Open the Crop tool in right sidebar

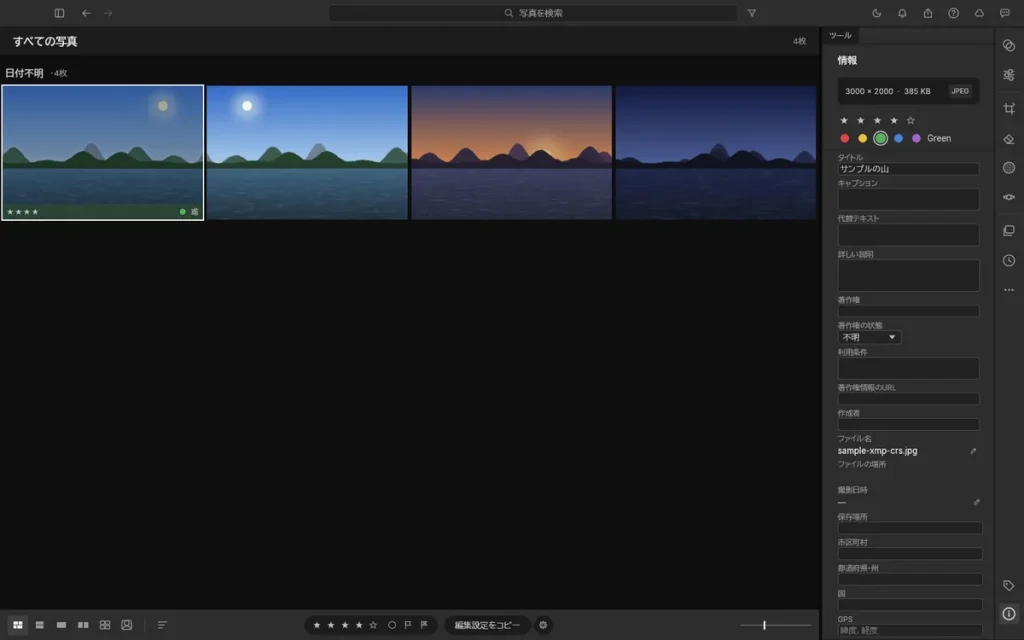(x=1009, y=109)
